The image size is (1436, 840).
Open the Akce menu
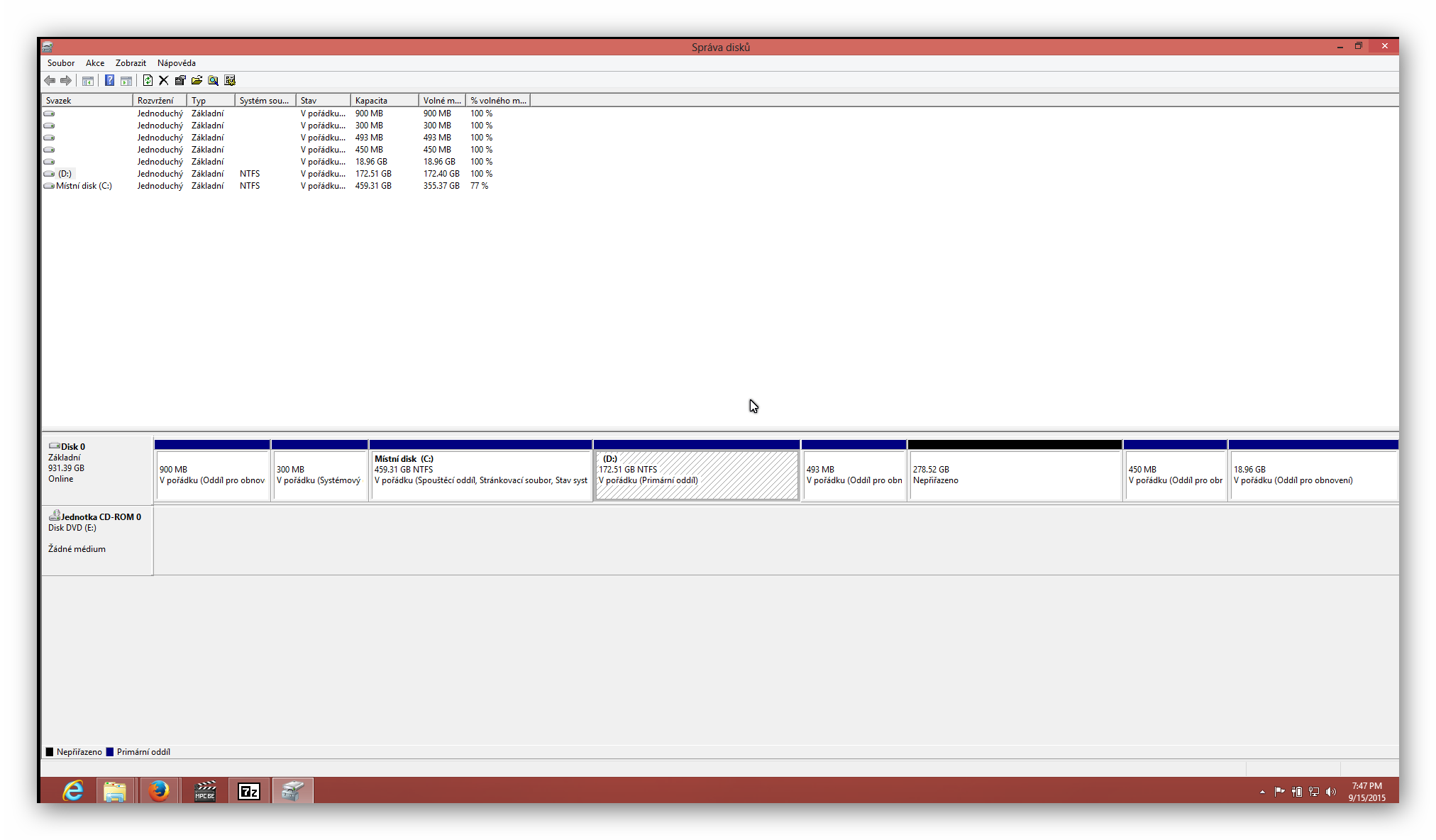pos(95,63)
